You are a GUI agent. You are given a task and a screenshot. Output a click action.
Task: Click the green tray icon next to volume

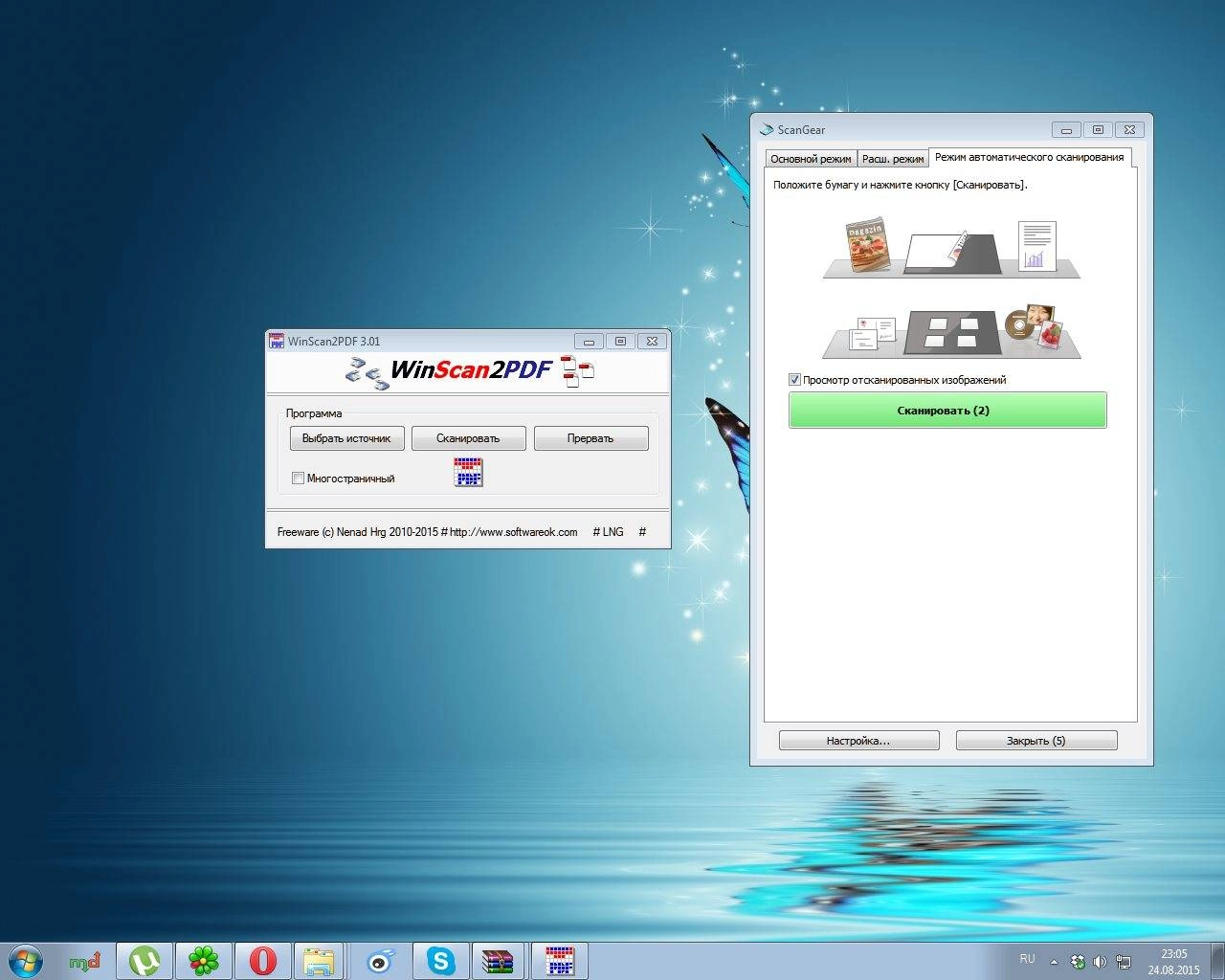(x=1078, y=962)
